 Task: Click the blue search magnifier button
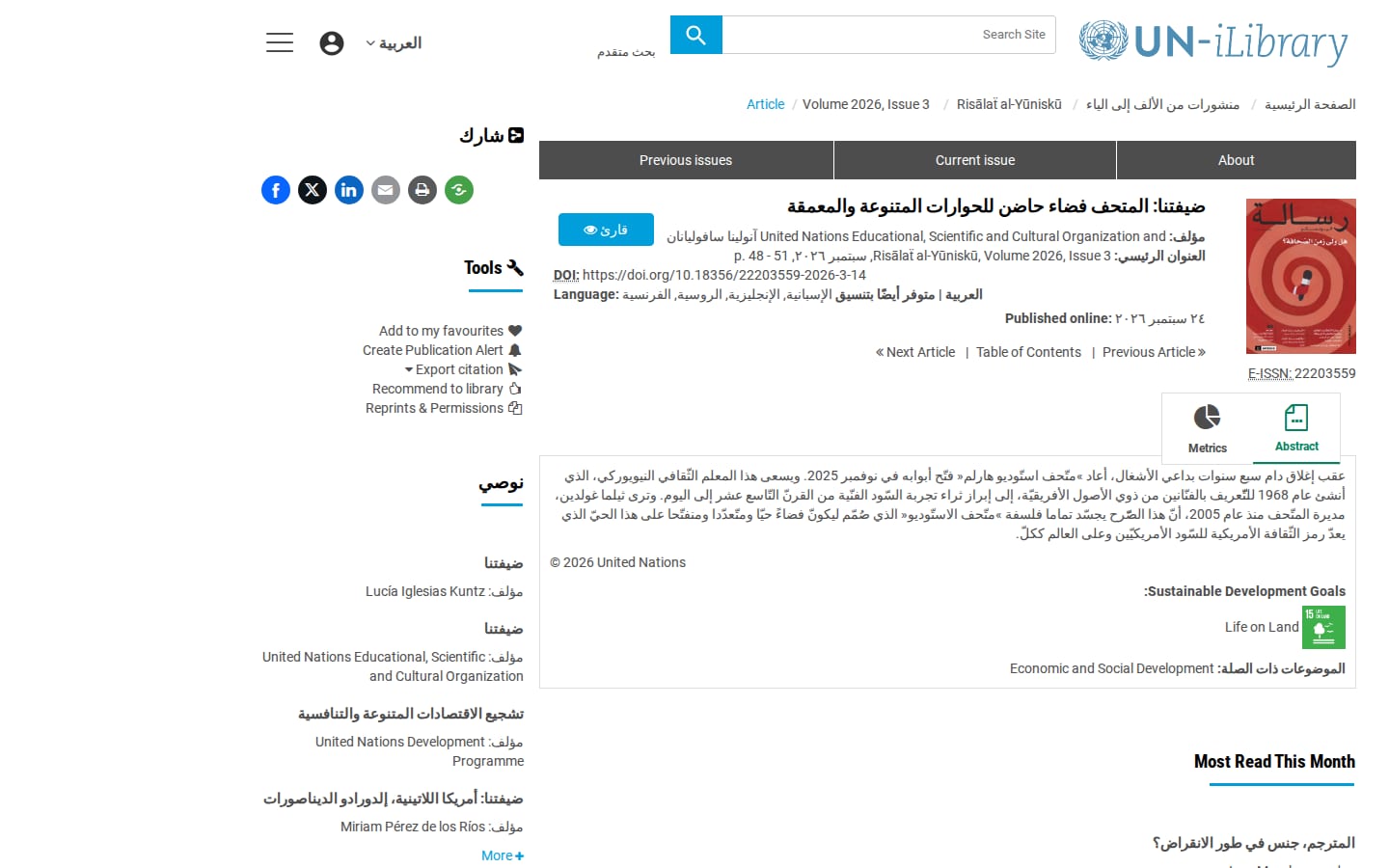(696, 35)
